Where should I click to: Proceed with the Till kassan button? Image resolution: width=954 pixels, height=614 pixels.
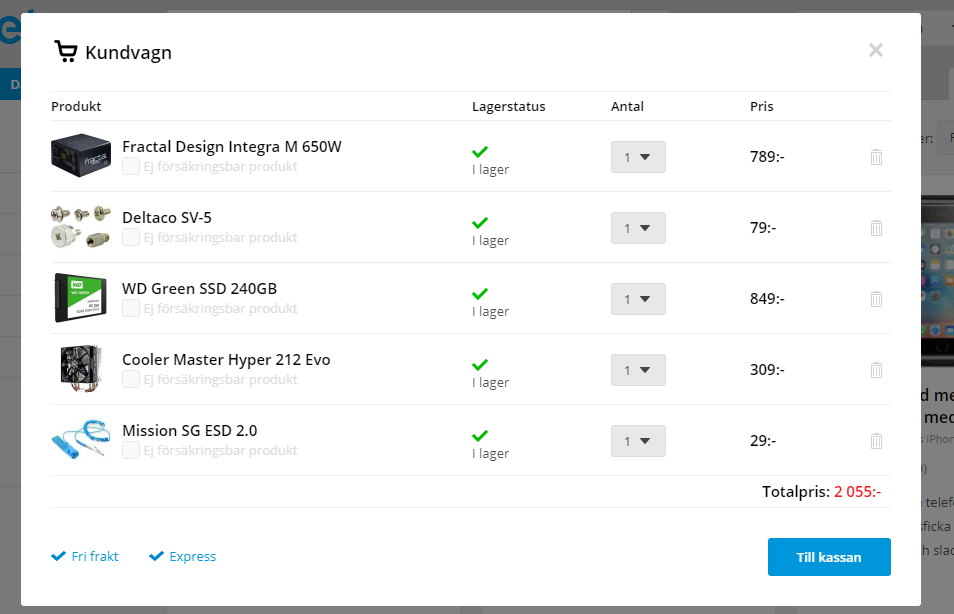click(829, 557)
